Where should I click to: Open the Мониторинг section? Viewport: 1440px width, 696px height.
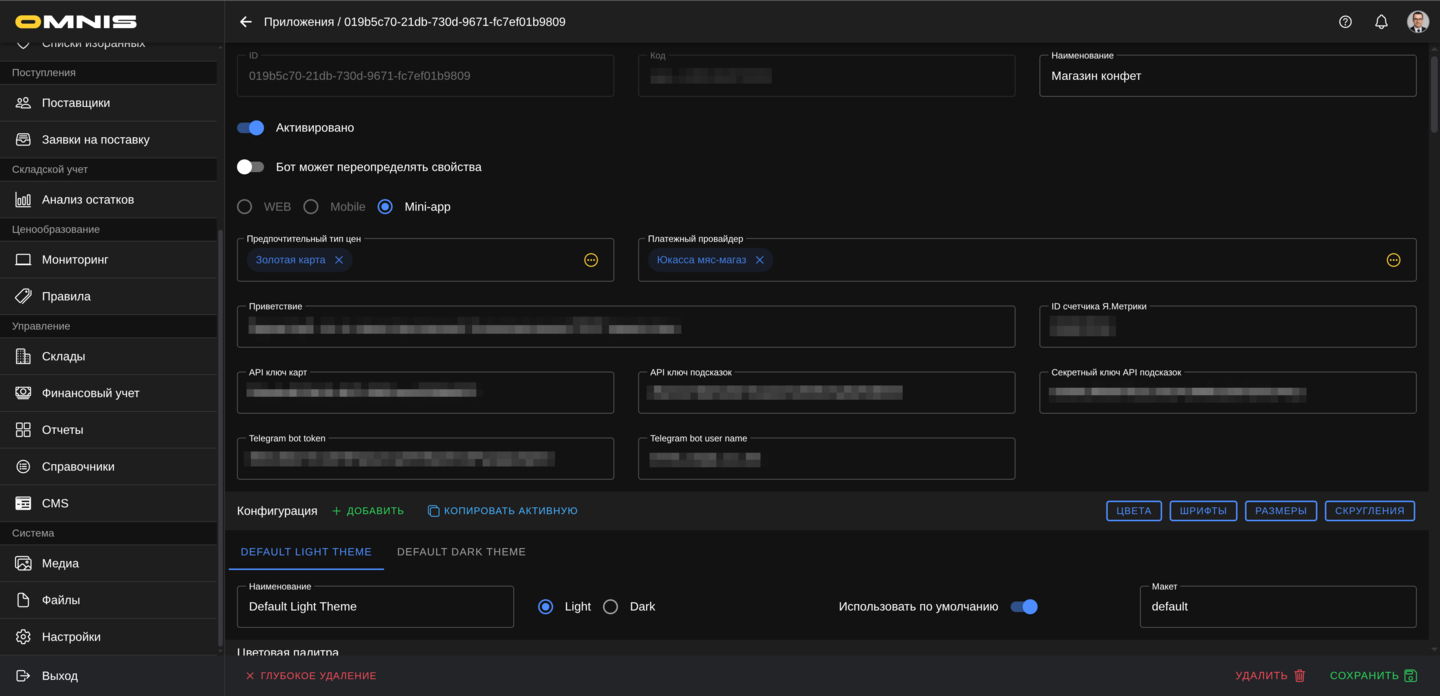76,259
